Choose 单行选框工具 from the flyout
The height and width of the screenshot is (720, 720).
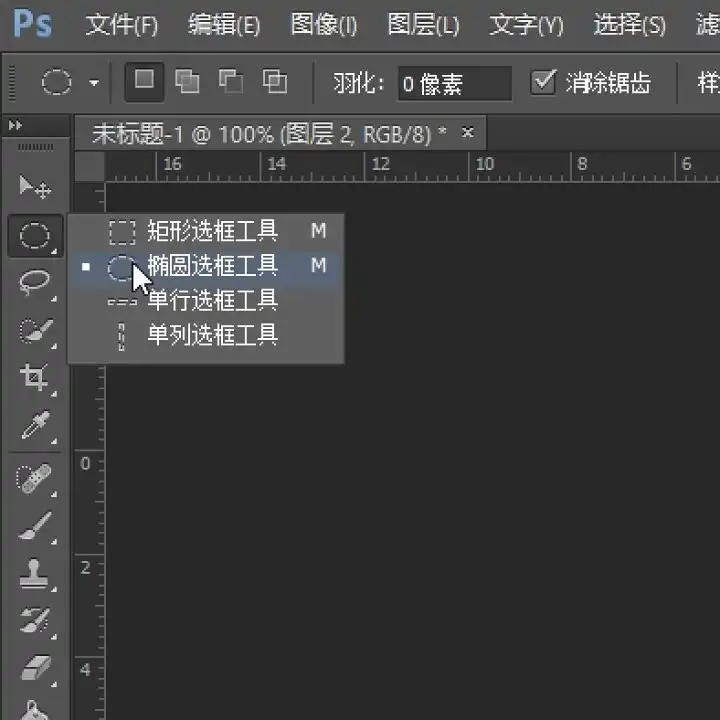212,300
